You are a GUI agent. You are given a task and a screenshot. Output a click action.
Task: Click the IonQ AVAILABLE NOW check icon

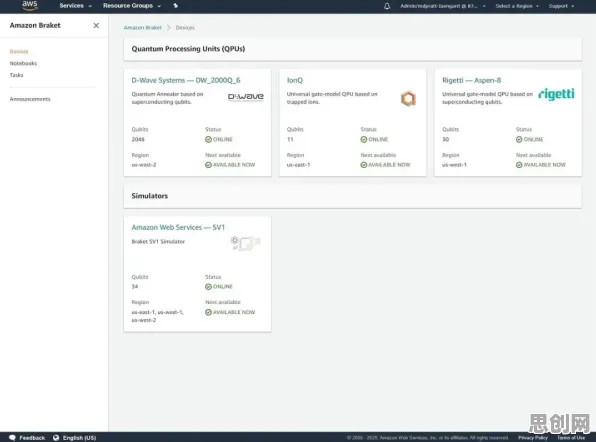click(x=364, y=165)
